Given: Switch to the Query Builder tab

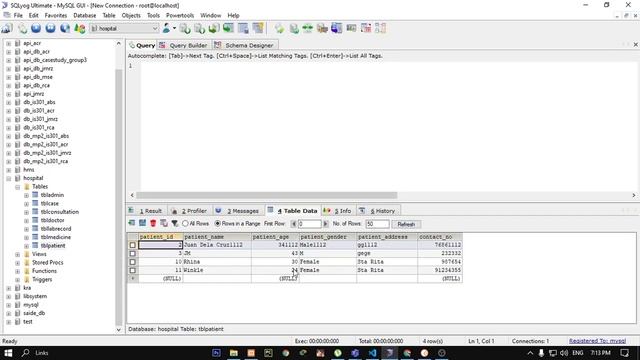Looking at the screenshot, I should click(x=184, y=45).
